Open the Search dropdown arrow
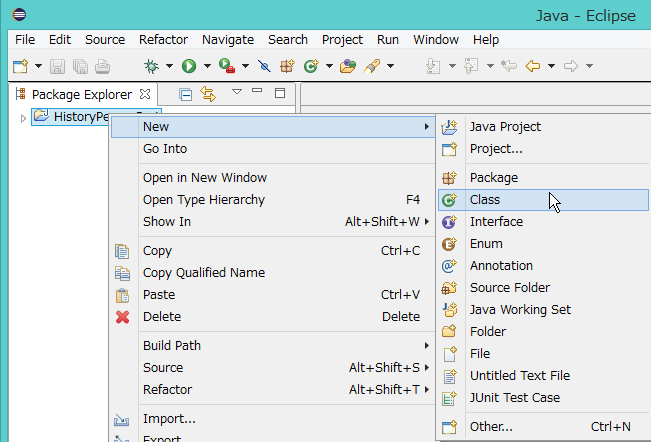 (390, 66)
